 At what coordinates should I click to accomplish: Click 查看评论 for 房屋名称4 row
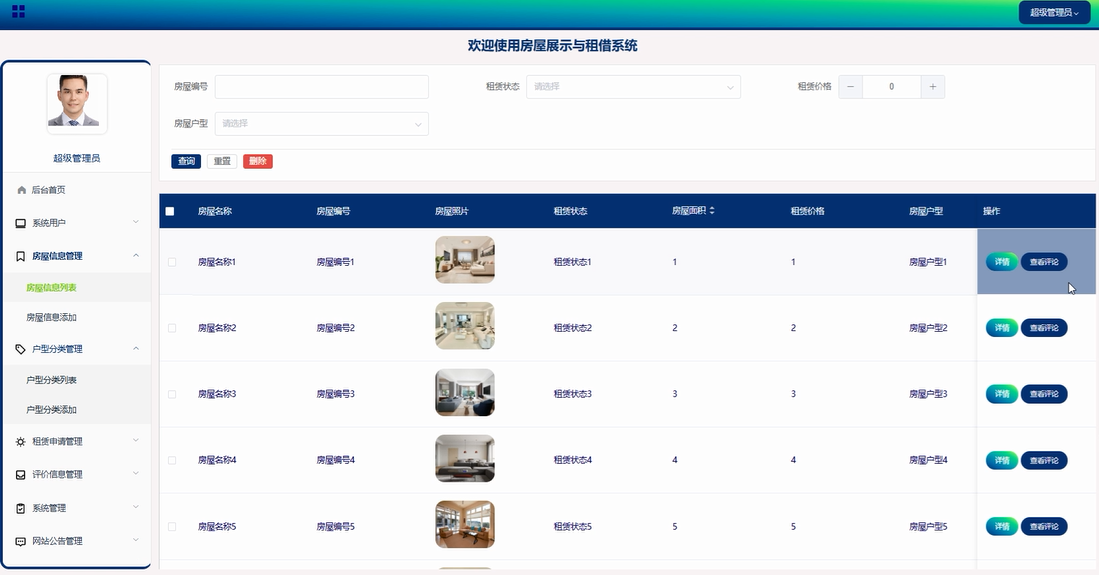click(1044, 460)
